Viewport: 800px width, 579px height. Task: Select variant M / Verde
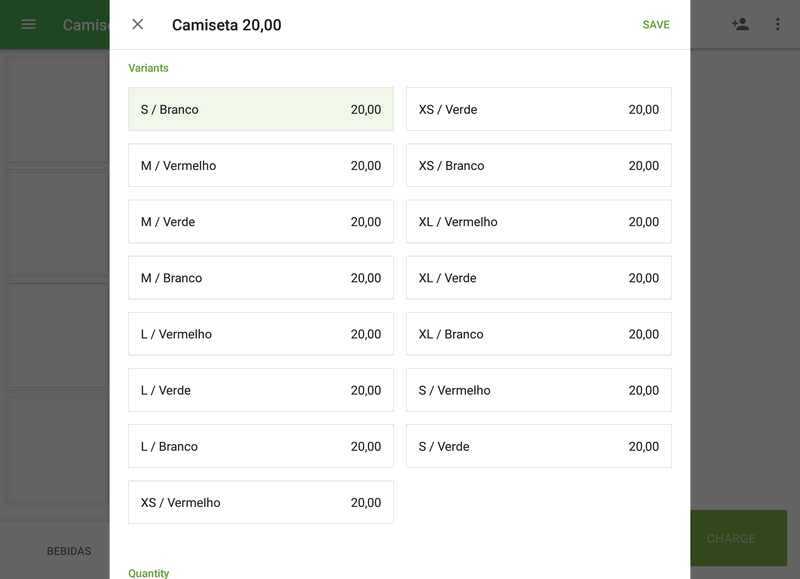tap(261, 222)
